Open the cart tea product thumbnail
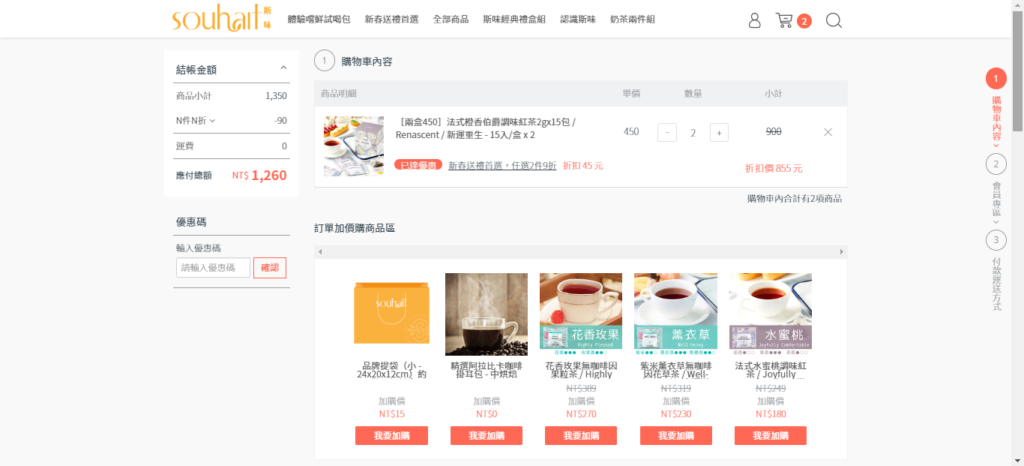This screenshot has height=466, width=1024. tap(354, 146)
